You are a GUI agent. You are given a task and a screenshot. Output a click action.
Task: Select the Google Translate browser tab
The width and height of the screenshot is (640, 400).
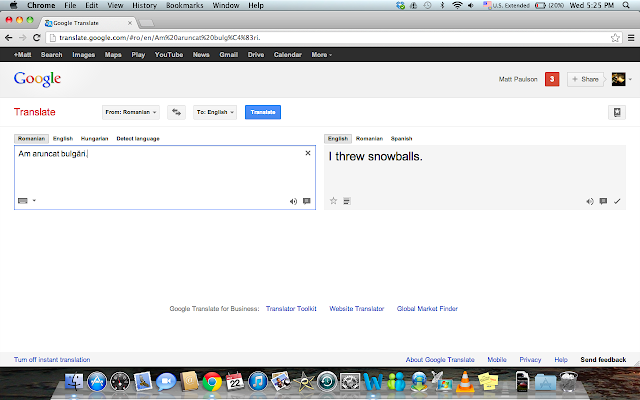[x=89, y=23]
